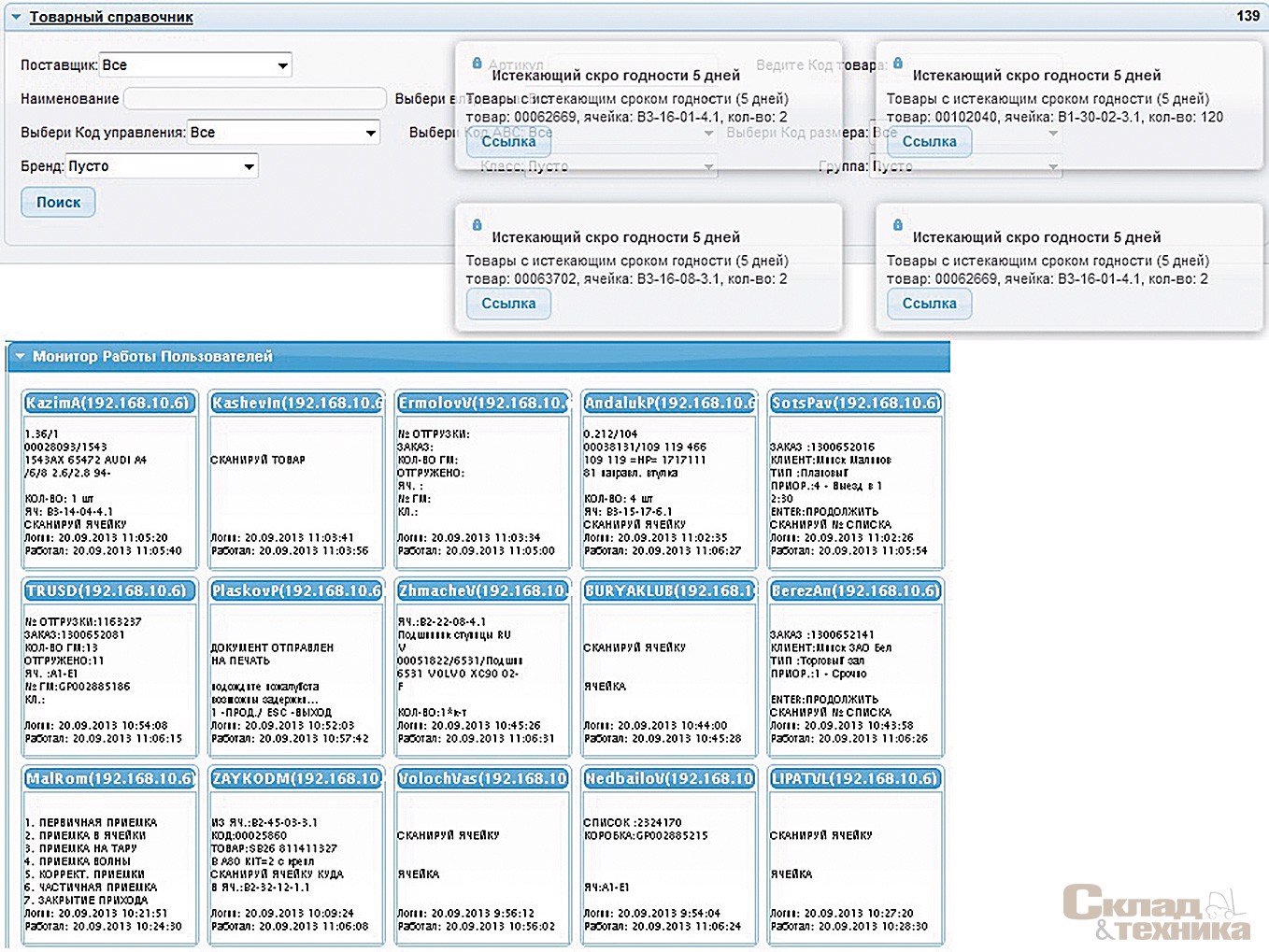Open the Класс dropdown arrow
1269x952 pixels.
pos(708,167)
